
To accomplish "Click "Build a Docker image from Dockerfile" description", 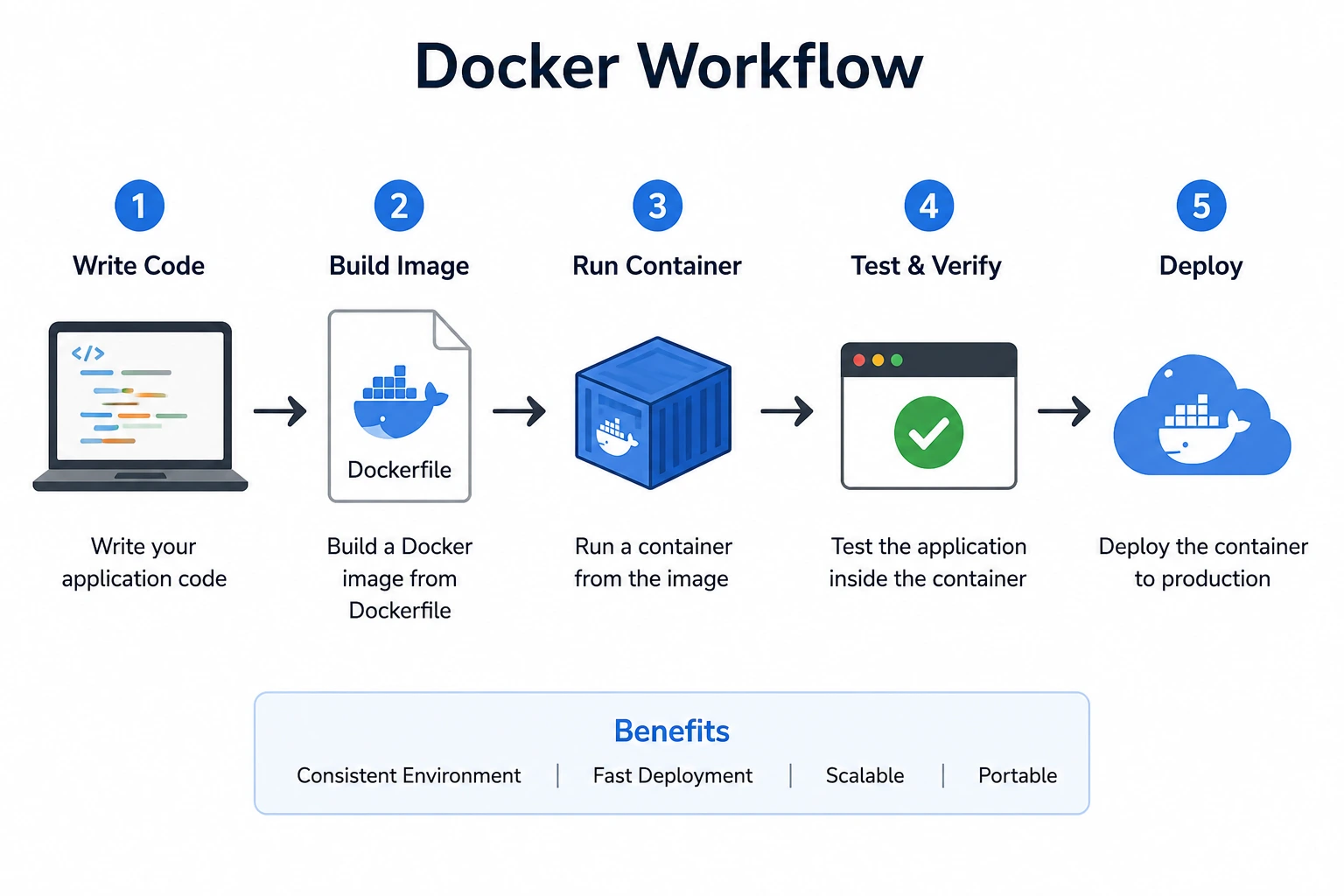I will [400, 578].
